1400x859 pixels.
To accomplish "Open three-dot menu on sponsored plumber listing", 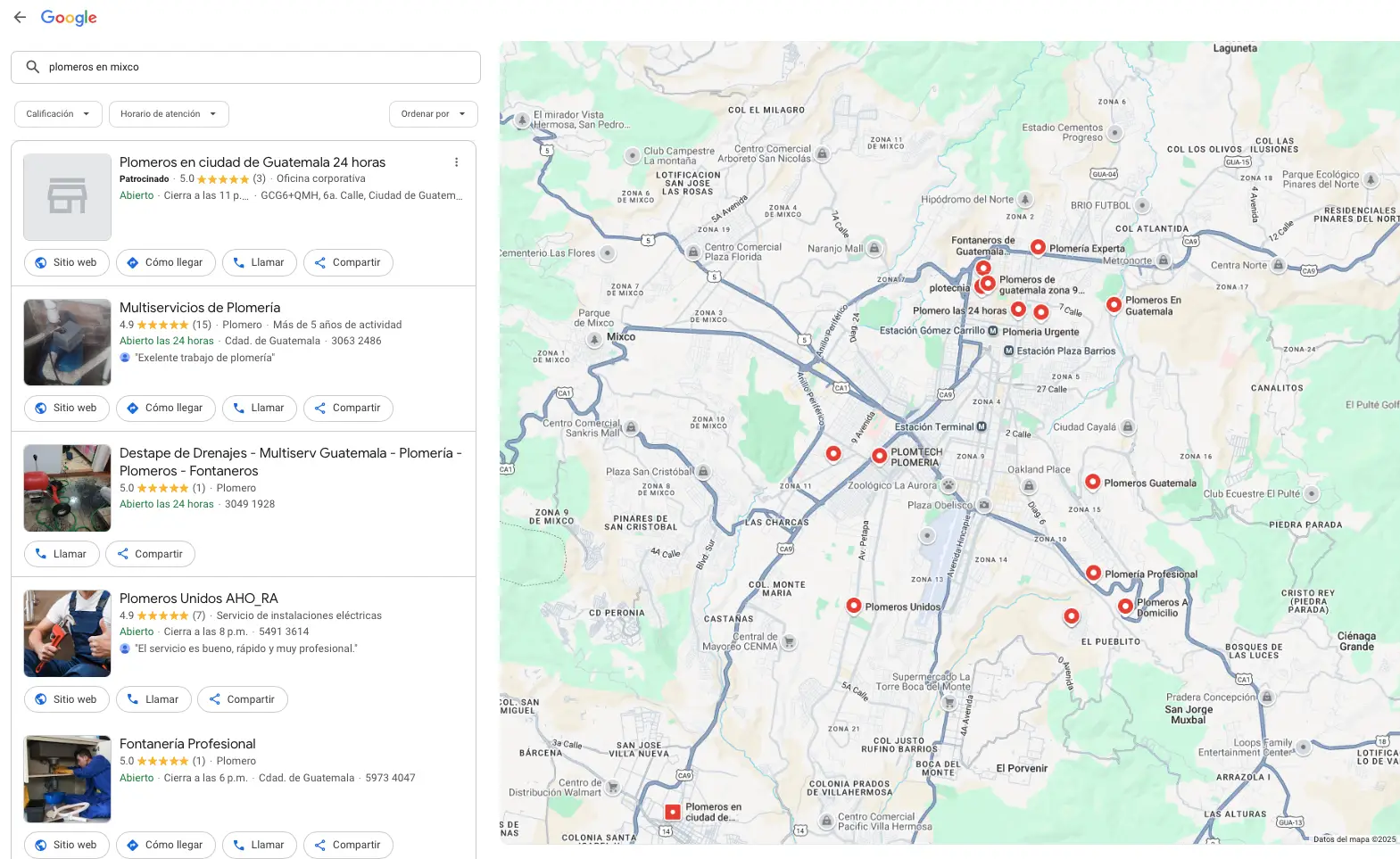I will coord(456,162).
